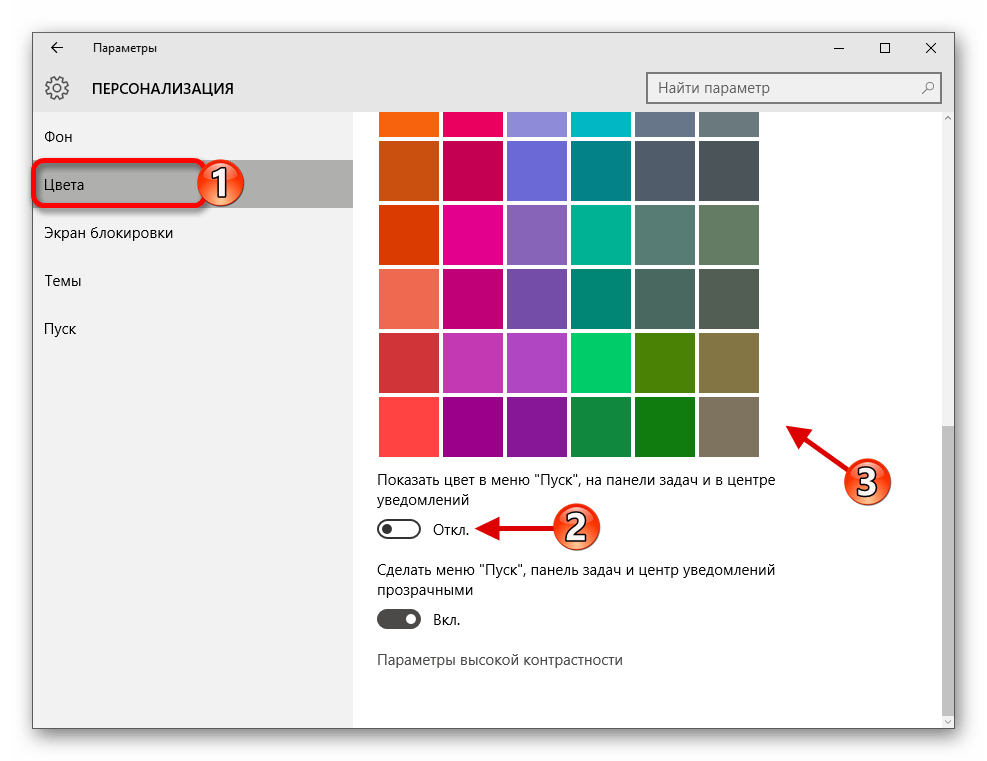Image resolution: width=987 pixels, height=761 pixels.
Task: Maximize the Параметры window
Action: pos(884,48)
